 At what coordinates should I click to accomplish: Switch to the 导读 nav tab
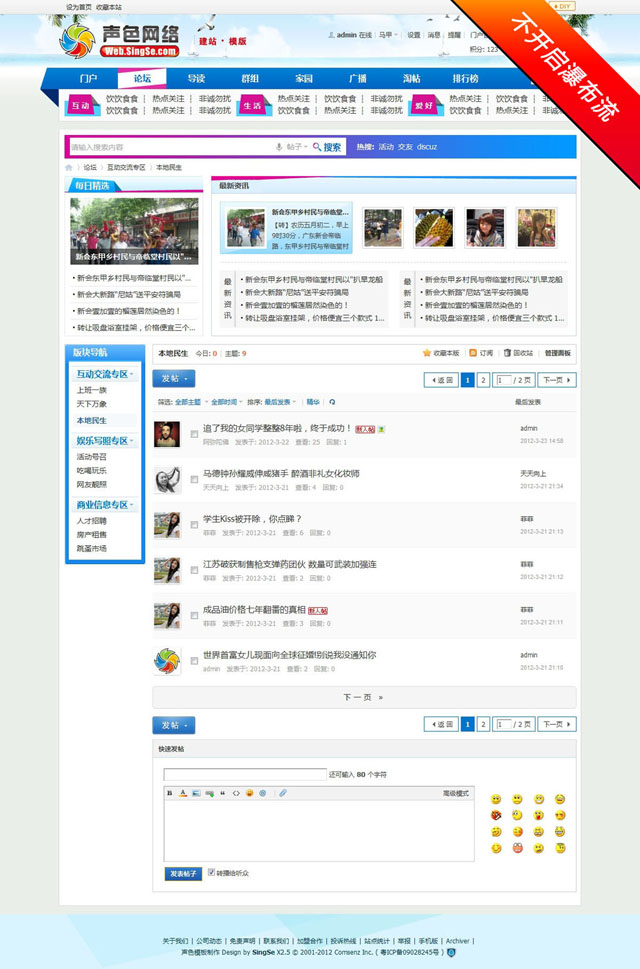coord(196,78)
